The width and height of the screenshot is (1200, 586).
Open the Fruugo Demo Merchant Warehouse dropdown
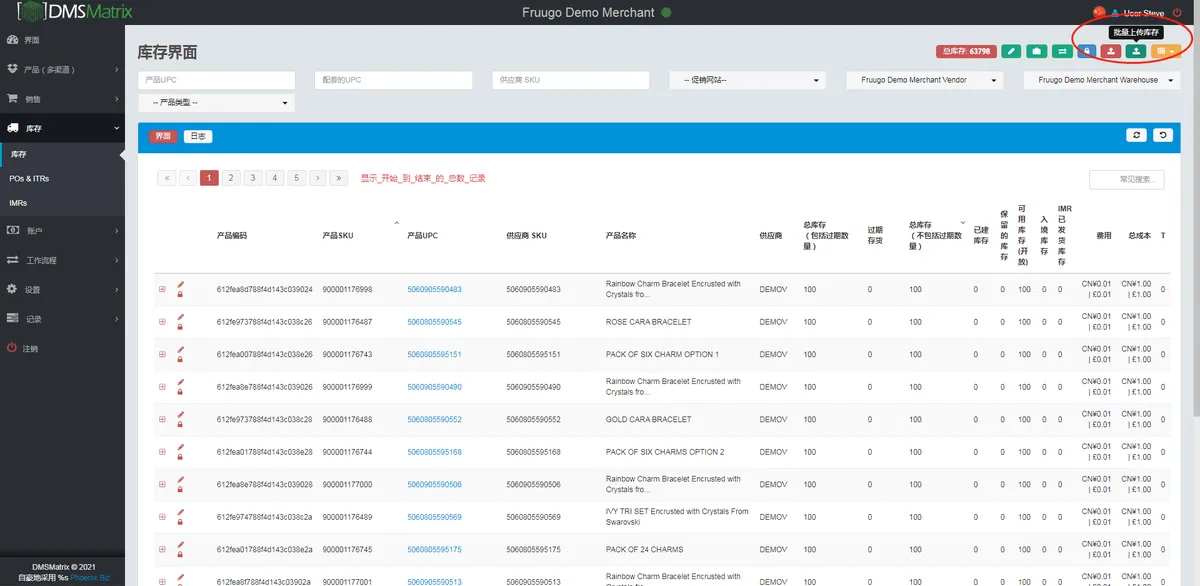1102,80
